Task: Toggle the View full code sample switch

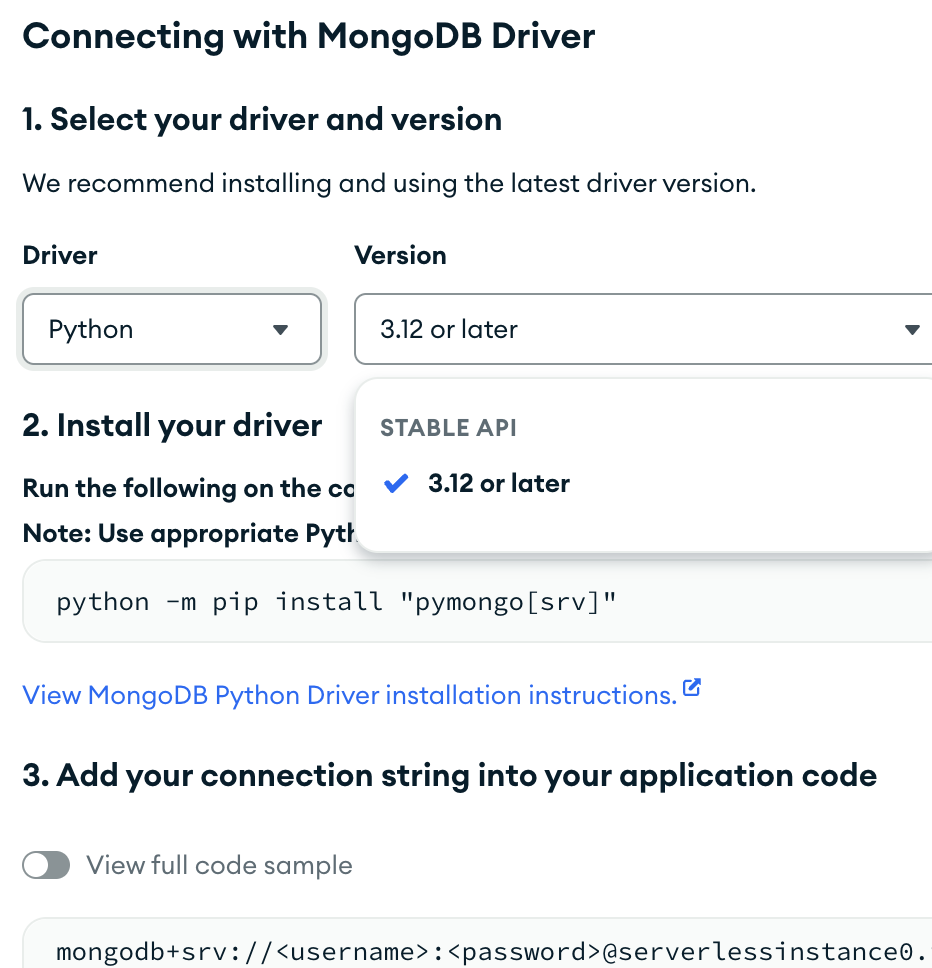Action: pyautogui.click(x=46, y=865)
